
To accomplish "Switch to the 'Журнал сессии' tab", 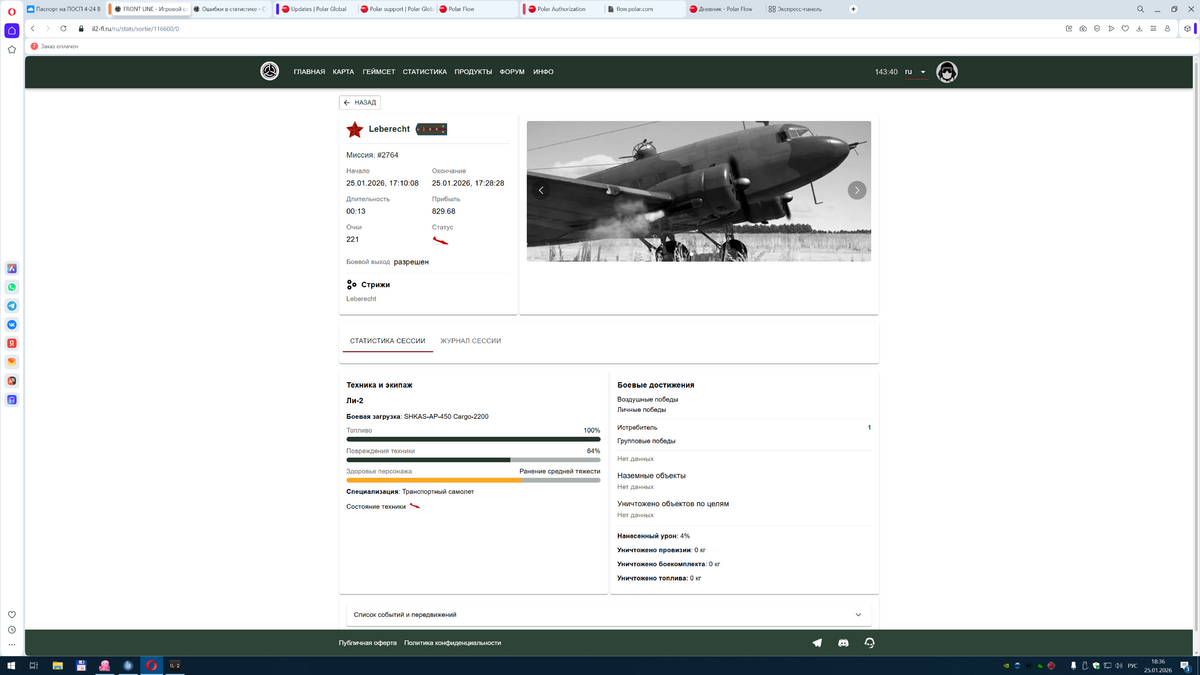I will (x=470, y=341).
